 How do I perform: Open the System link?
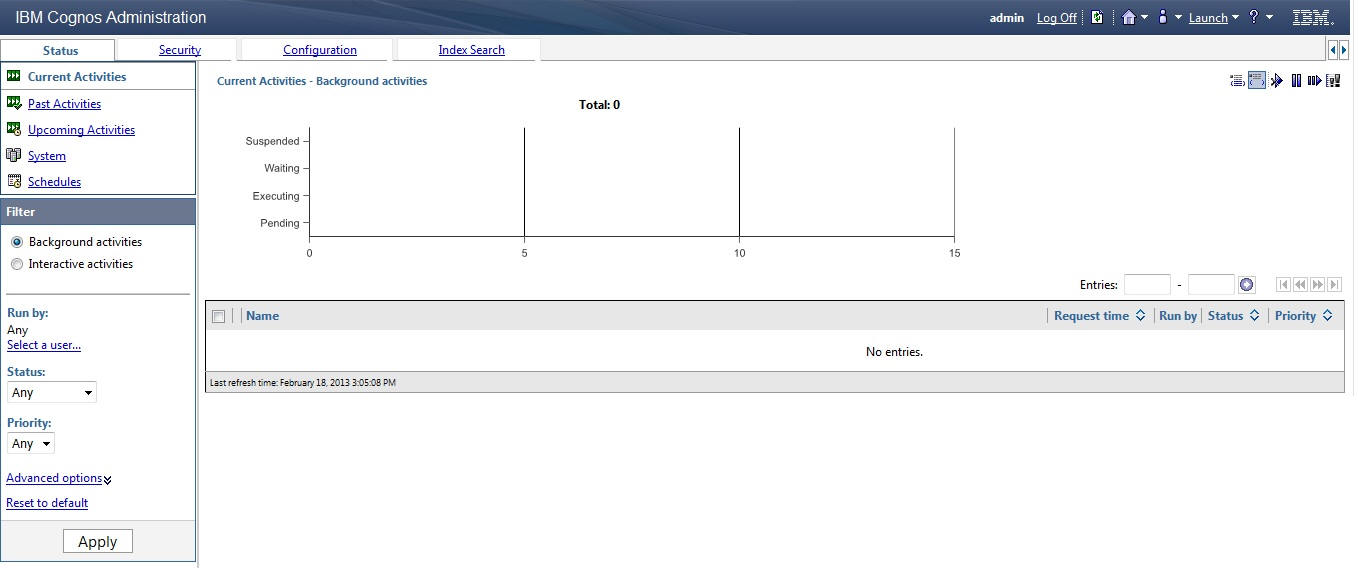pos(47,156)
